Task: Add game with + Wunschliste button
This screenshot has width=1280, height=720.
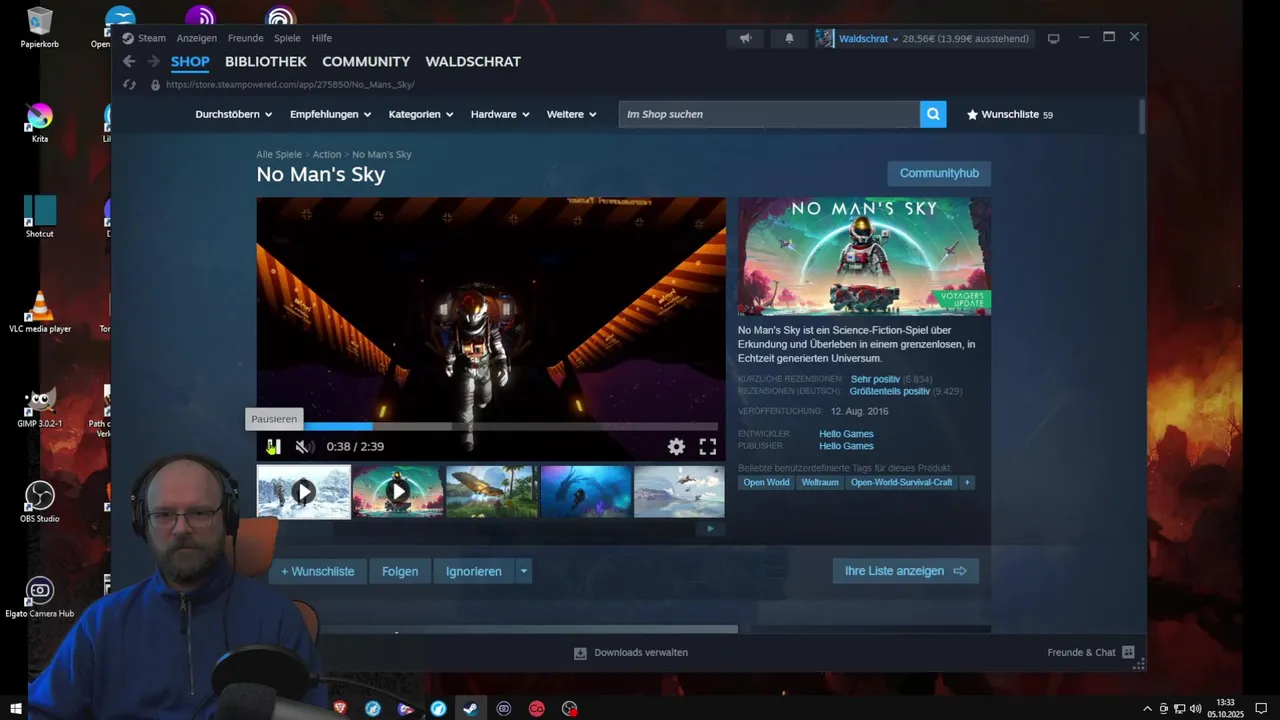Action: click(x=318, y=571)
